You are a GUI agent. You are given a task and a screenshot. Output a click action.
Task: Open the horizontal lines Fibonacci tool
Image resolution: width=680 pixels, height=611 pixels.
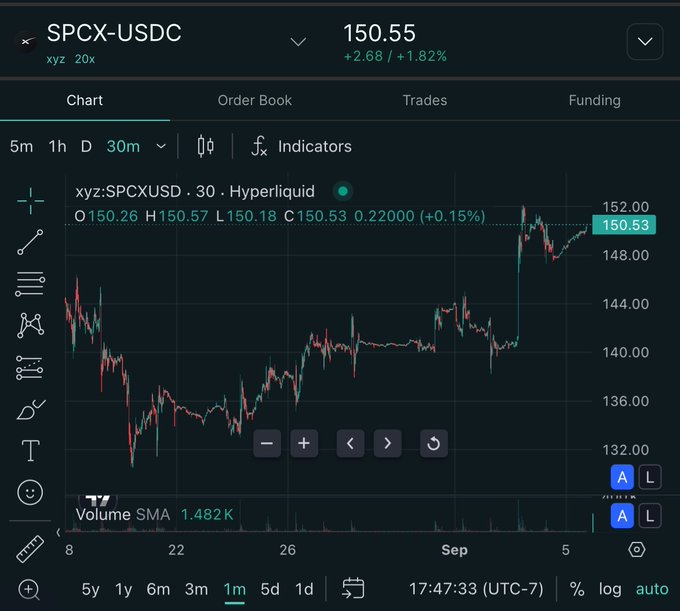[x=30, y=284]
